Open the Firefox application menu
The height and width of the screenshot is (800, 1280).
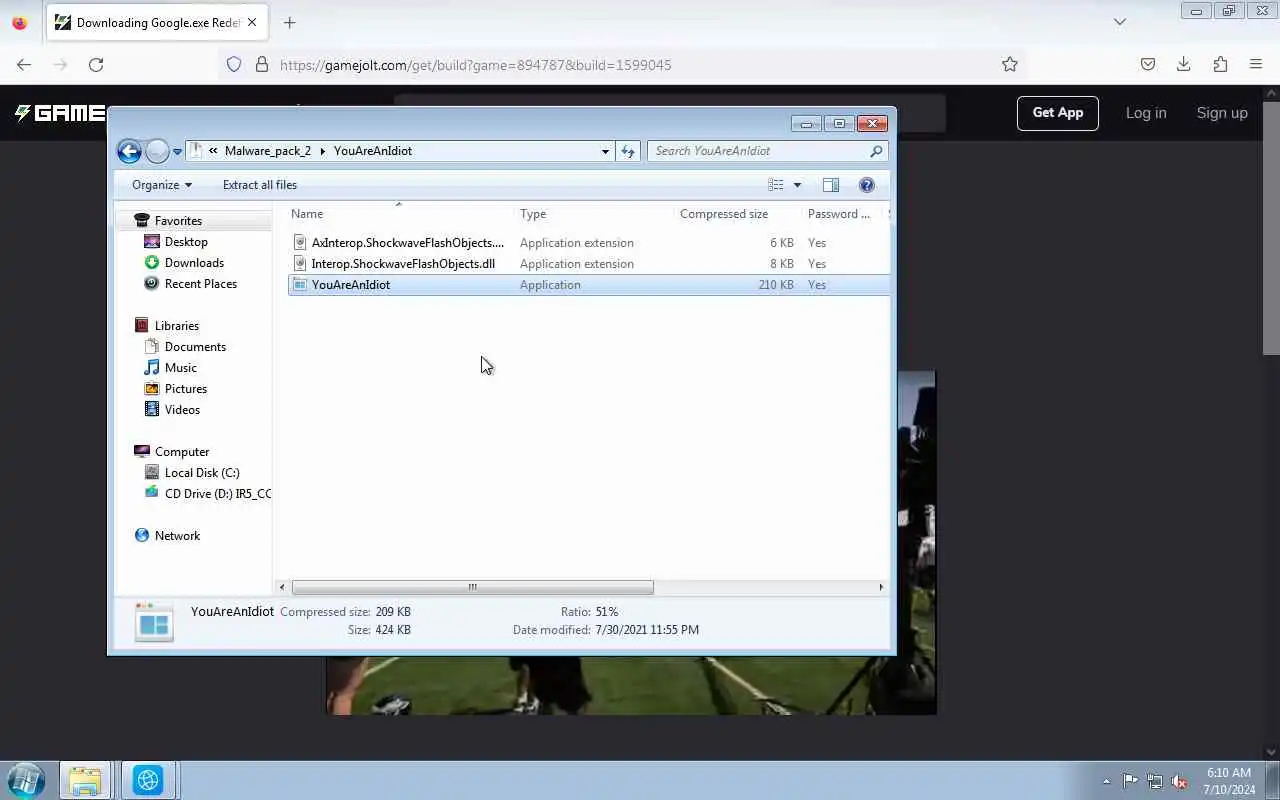click(1256, 64)
